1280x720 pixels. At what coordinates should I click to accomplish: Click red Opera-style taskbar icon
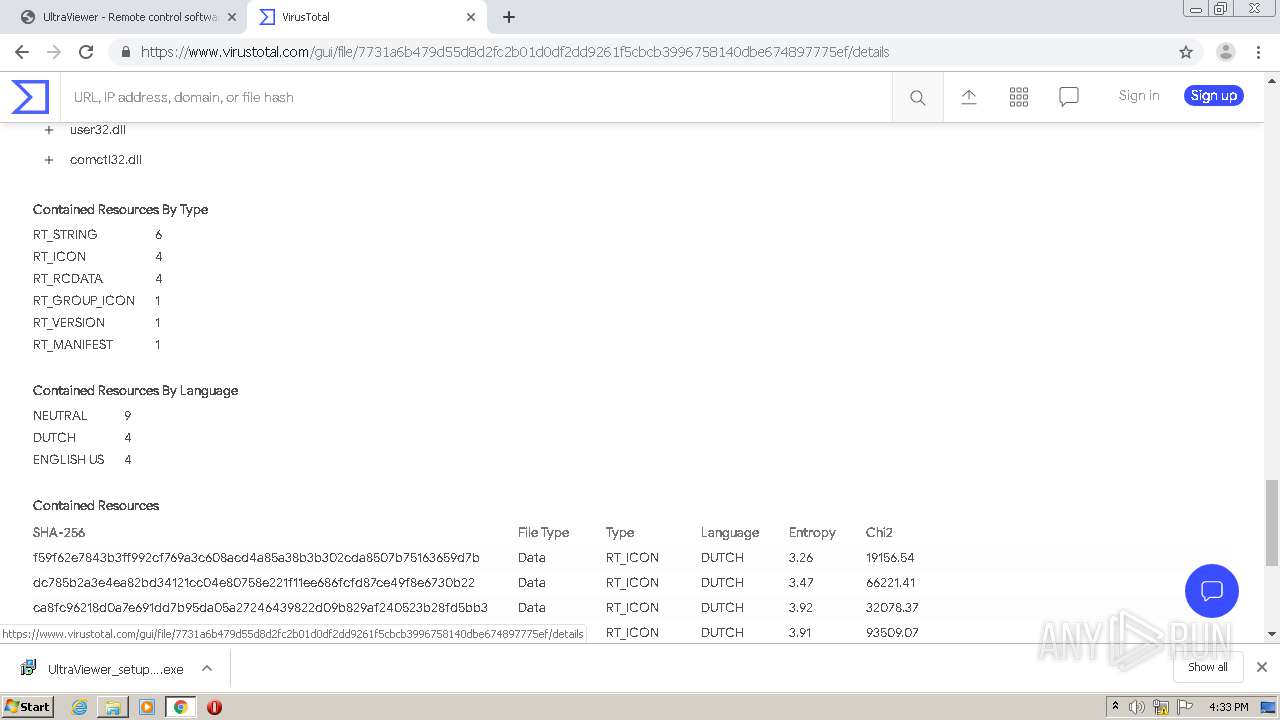point(214,707)
